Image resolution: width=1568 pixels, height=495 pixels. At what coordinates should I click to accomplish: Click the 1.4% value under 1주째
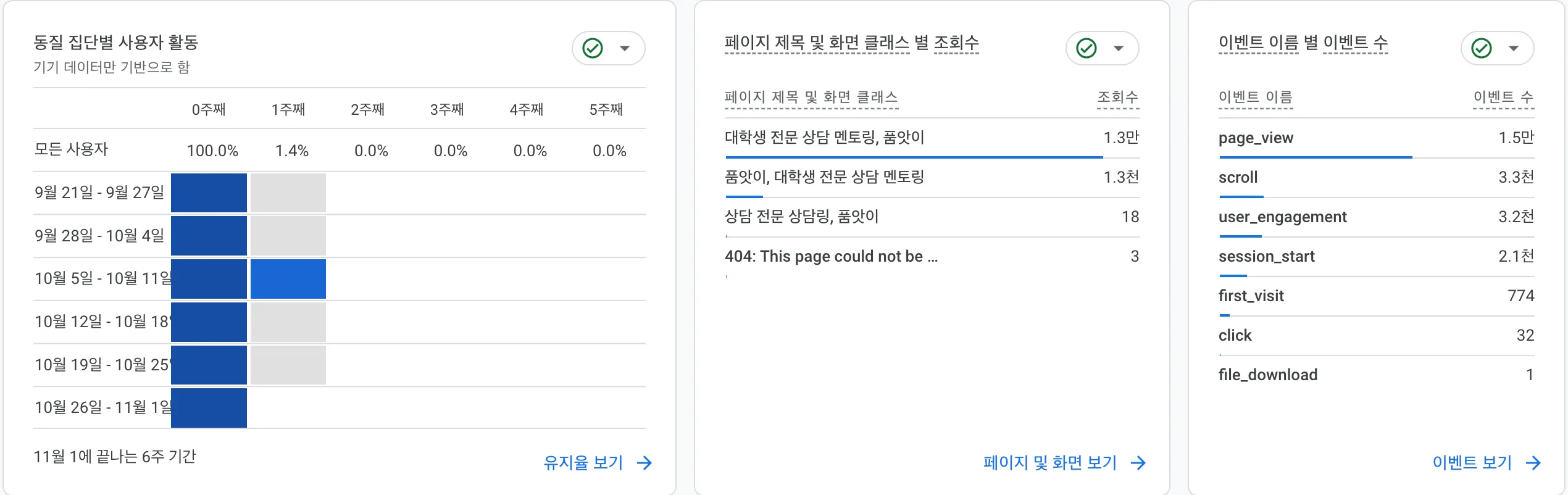click(292, 151)
